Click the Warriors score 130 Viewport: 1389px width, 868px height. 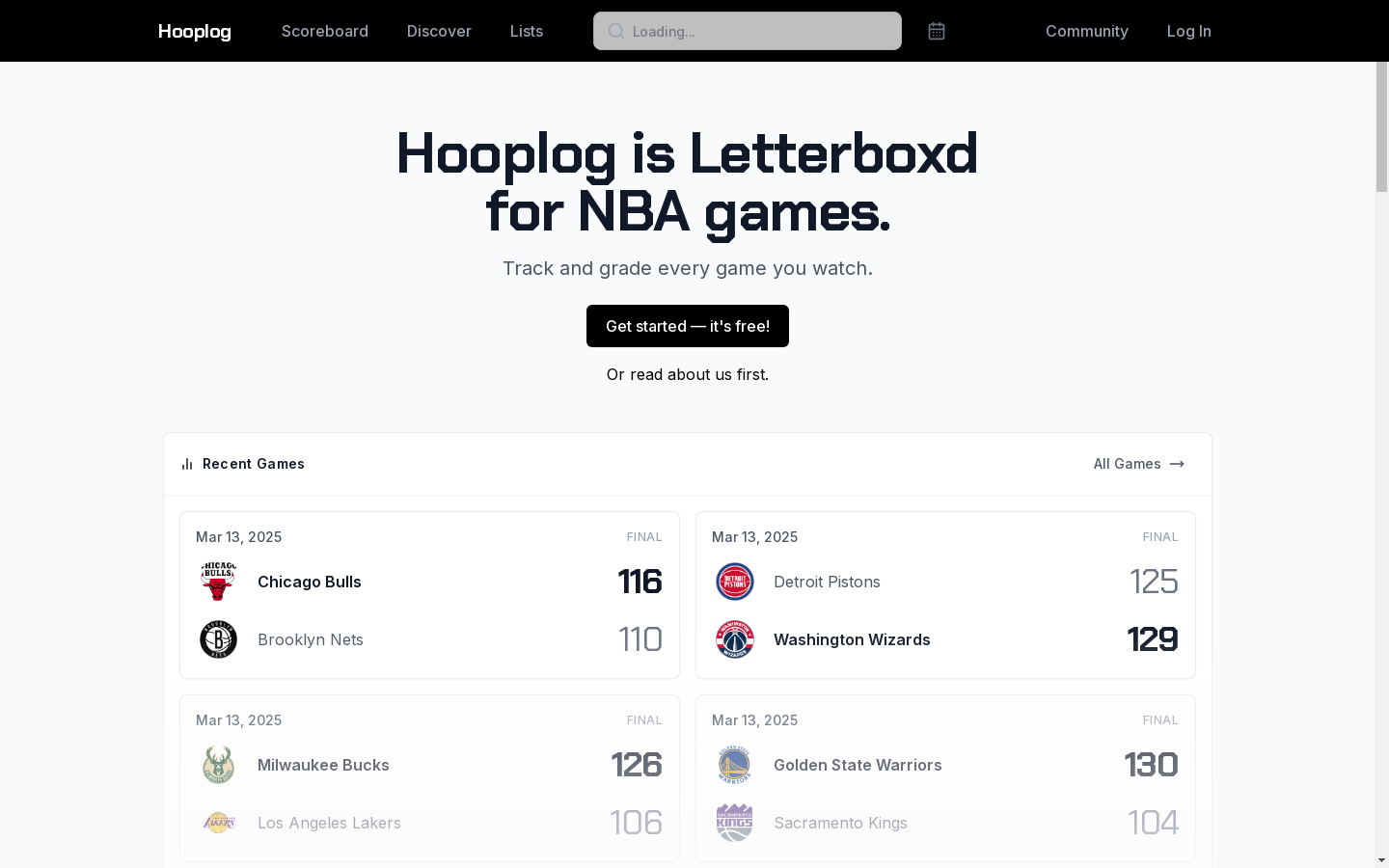pyautogui.click(x=1152, y=765)
